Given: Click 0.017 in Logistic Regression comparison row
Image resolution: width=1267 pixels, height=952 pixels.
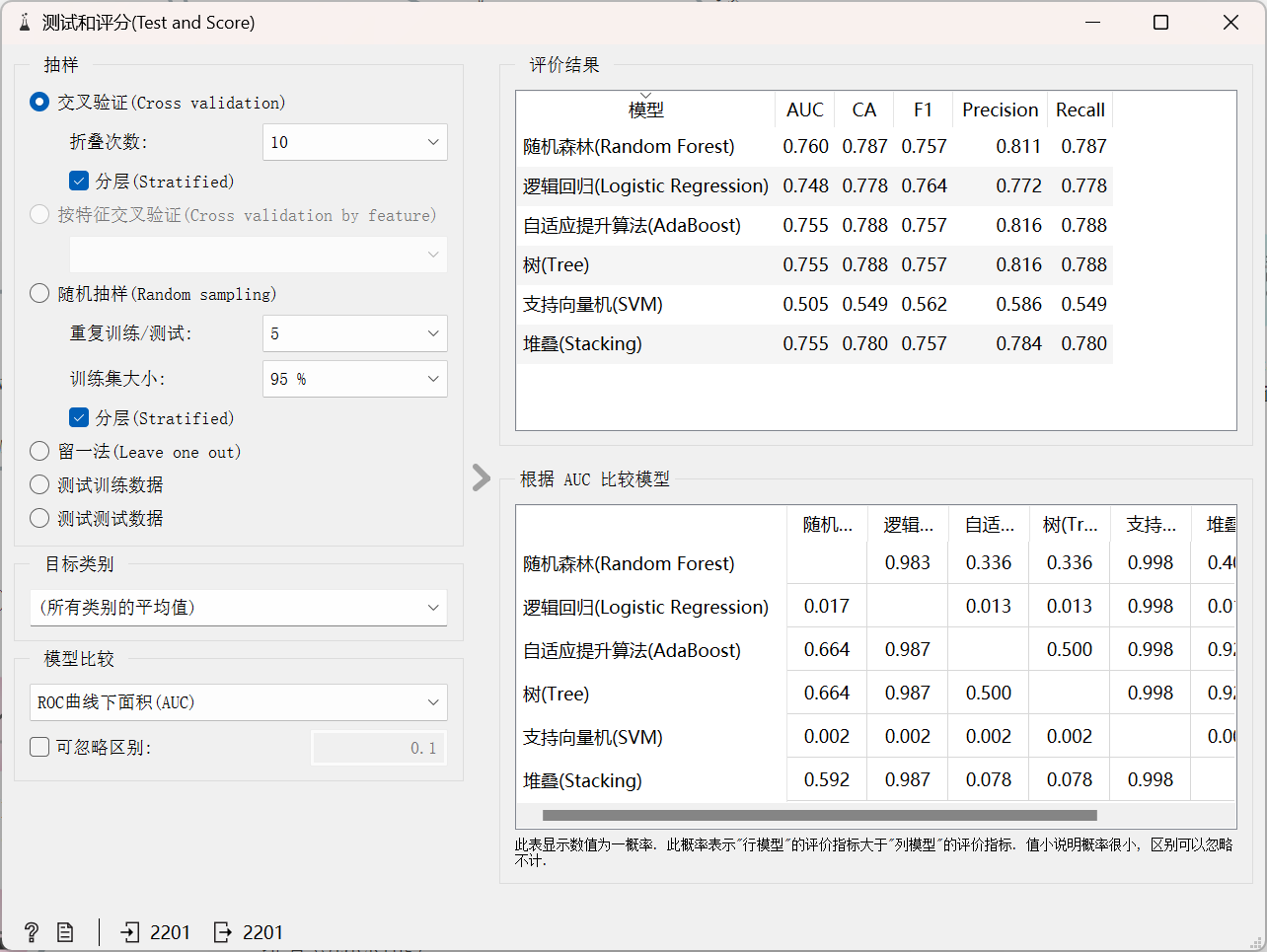Looking at the screenshot, I should pos(827,607).
